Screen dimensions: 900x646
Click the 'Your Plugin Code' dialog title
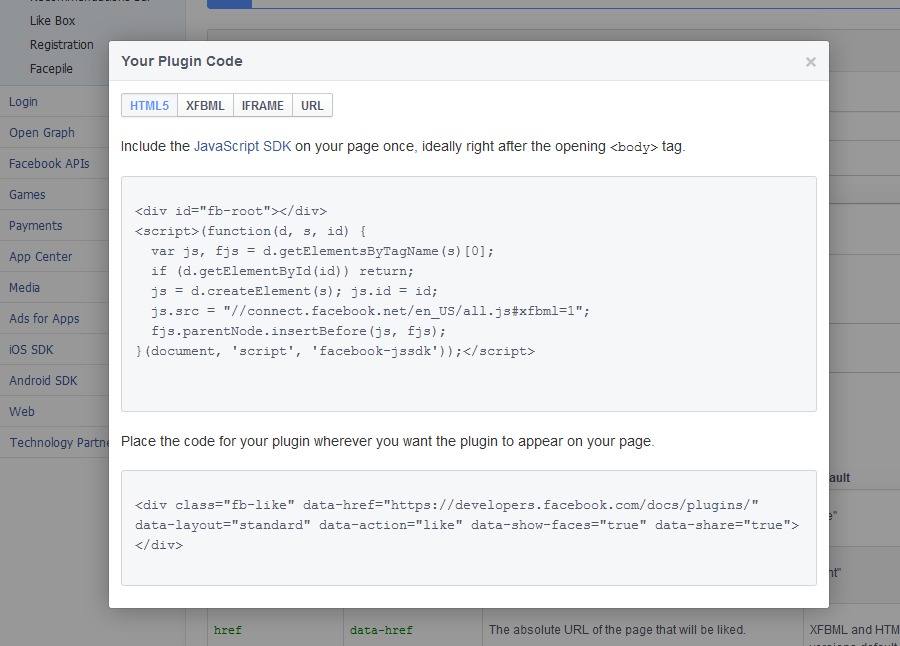(x=182, y=61)
